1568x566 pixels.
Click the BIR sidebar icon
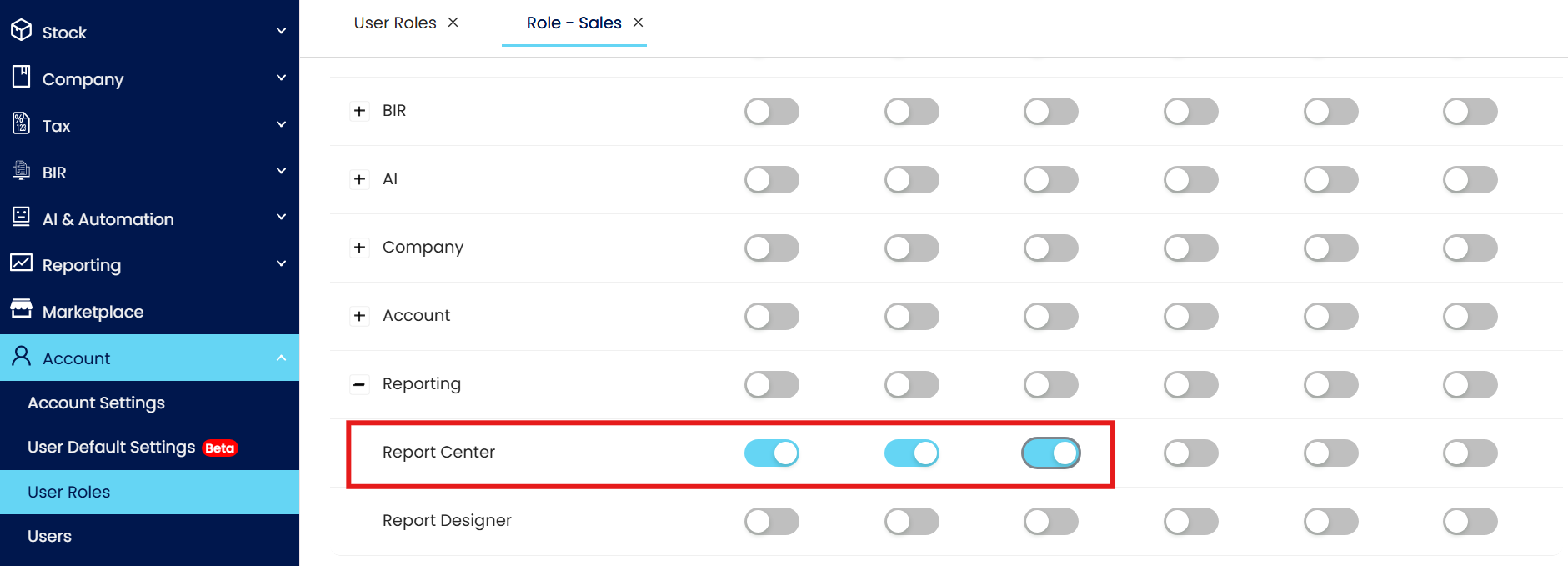click(21, 170)
